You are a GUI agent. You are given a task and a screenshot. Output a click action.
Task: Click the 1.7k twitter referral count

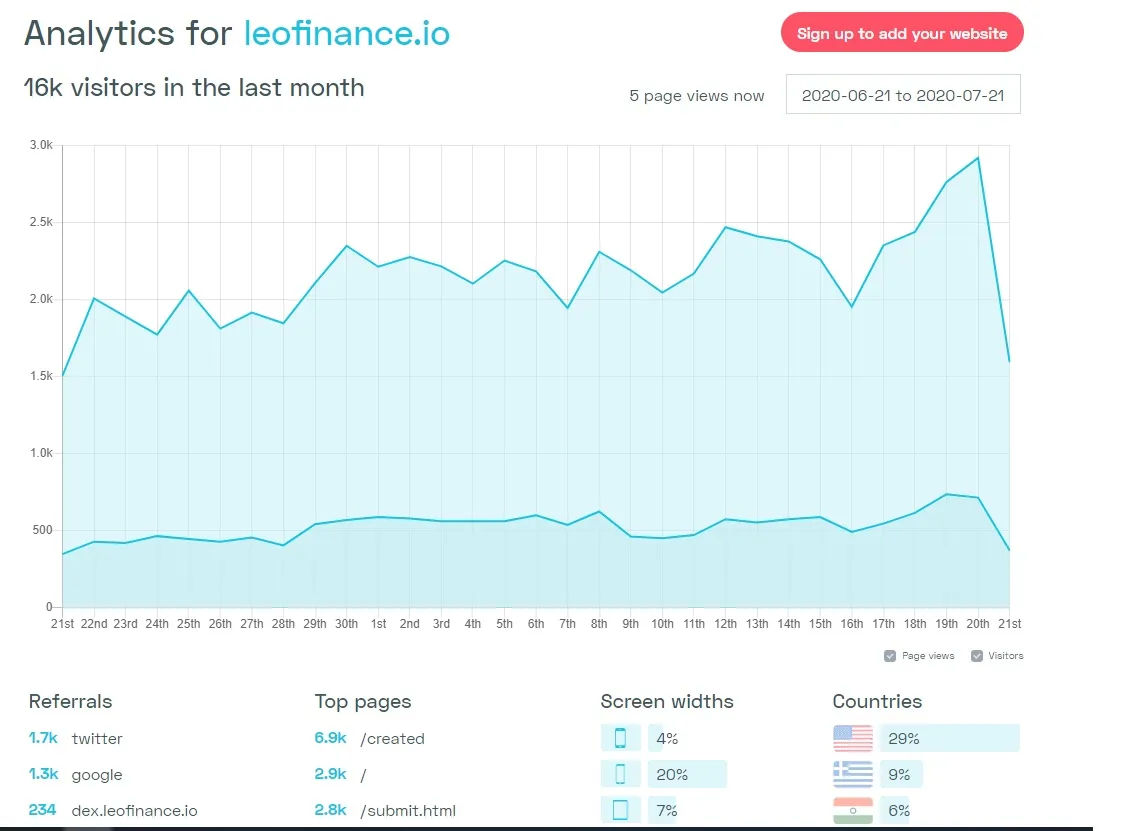pyautogui.click(x=43, y=738)
